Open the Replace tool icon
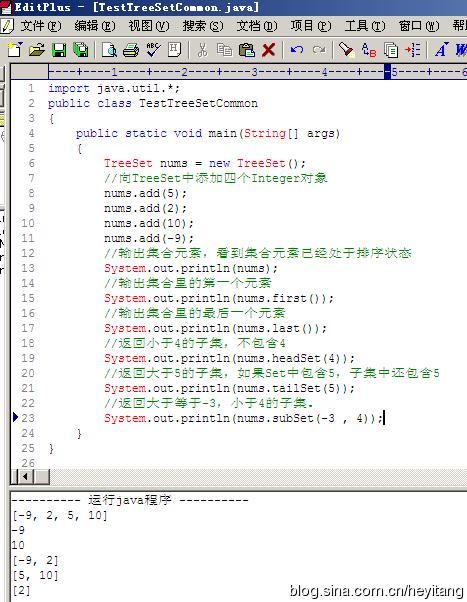 pos(369,50)
